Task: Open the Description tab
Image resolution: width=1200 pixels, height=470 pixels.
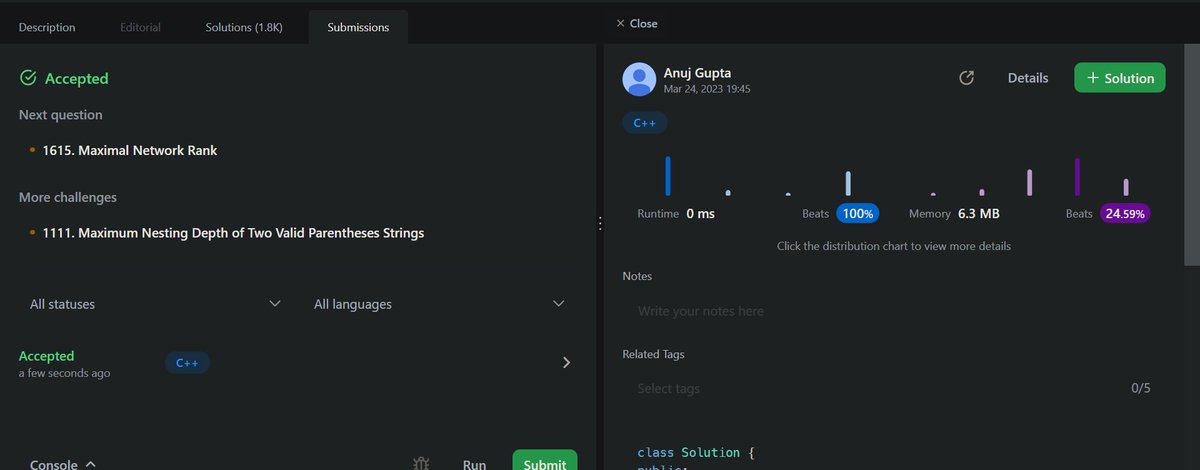Action: coord(47,27)
